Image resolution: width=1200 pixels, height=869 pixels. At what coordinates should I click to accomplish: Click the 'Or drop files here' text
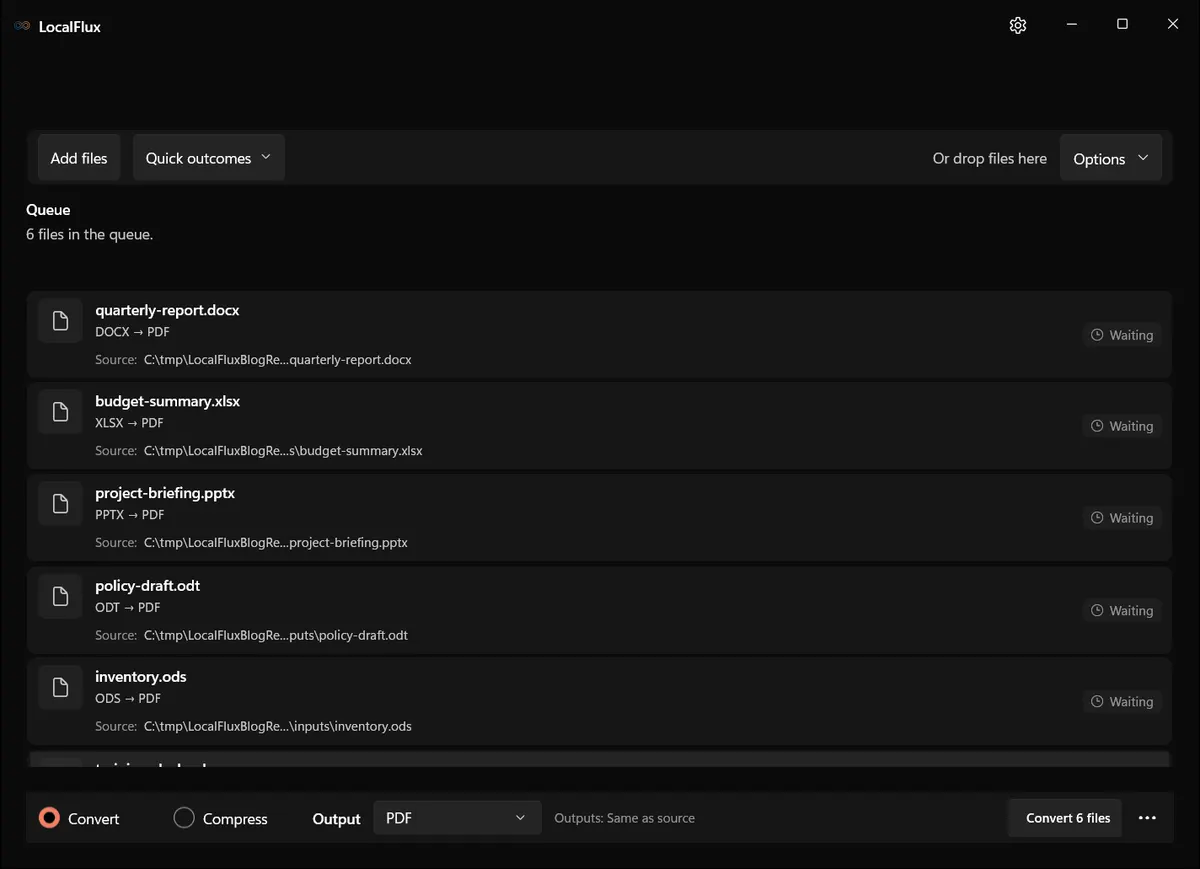(990, 158)
